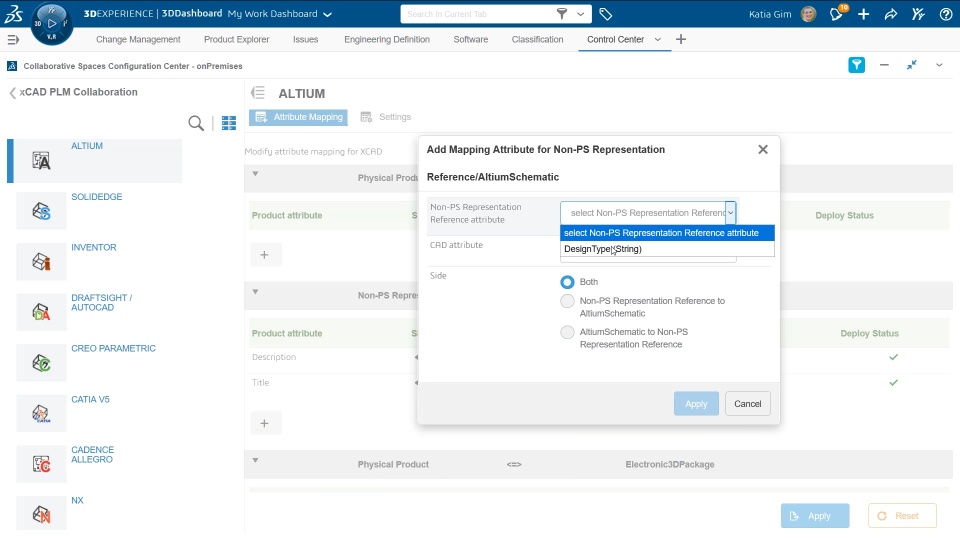
Task: Switch to grid tile view icon
Action: [229, 123]
